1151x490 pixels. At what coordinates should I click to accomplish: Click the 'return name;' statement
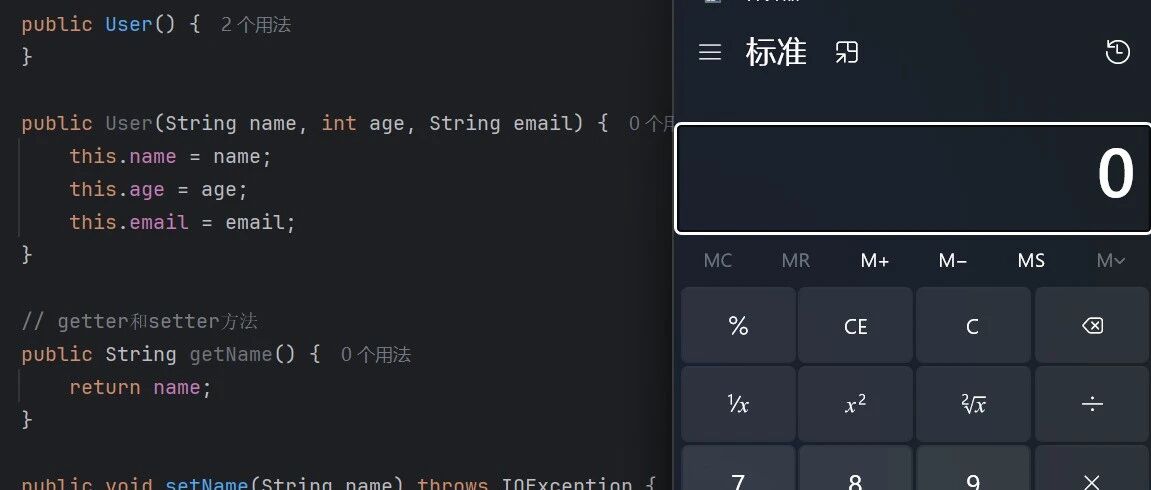coord(140,387)
